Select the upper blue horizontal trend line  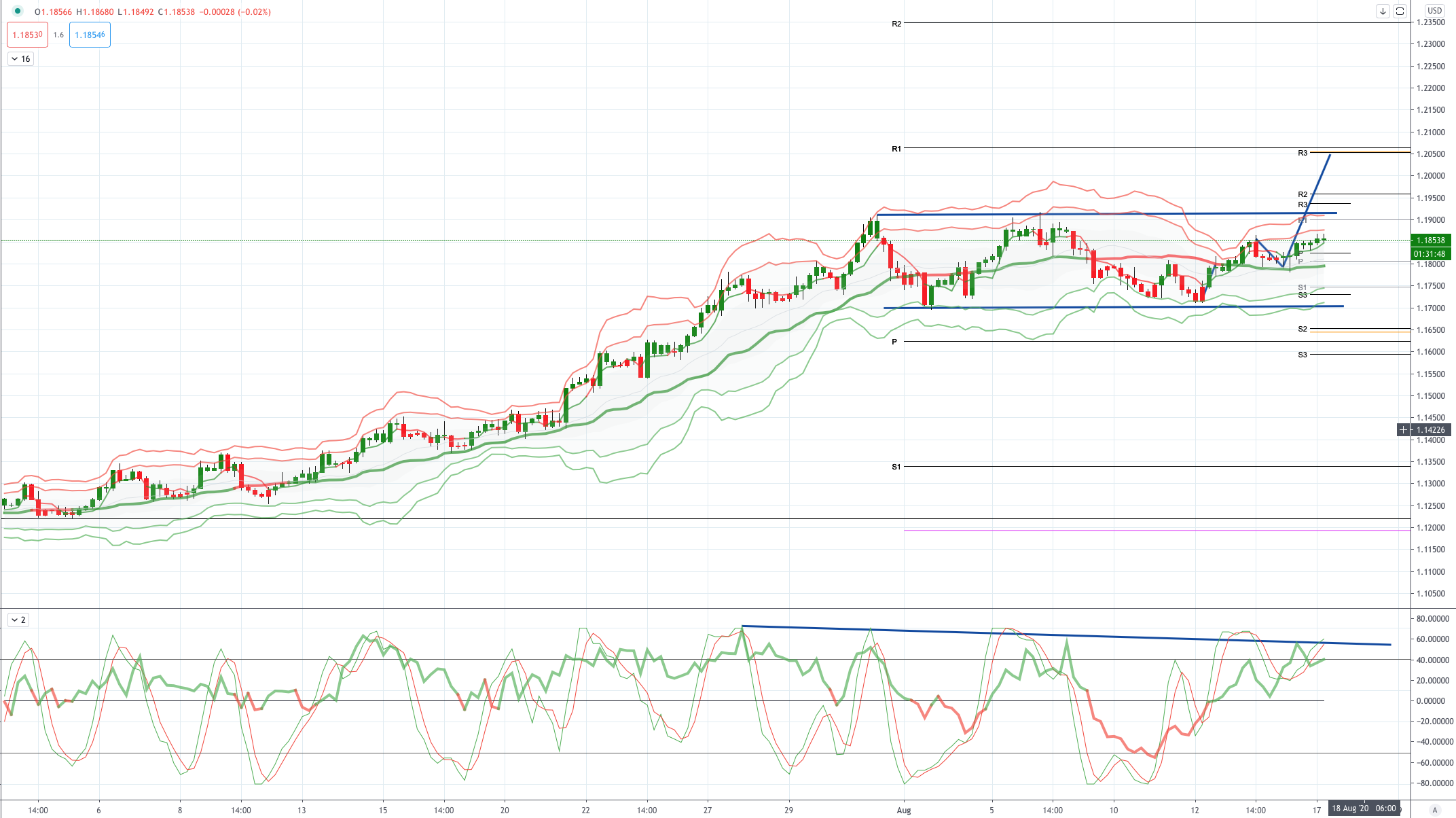tap(1107, 214)
